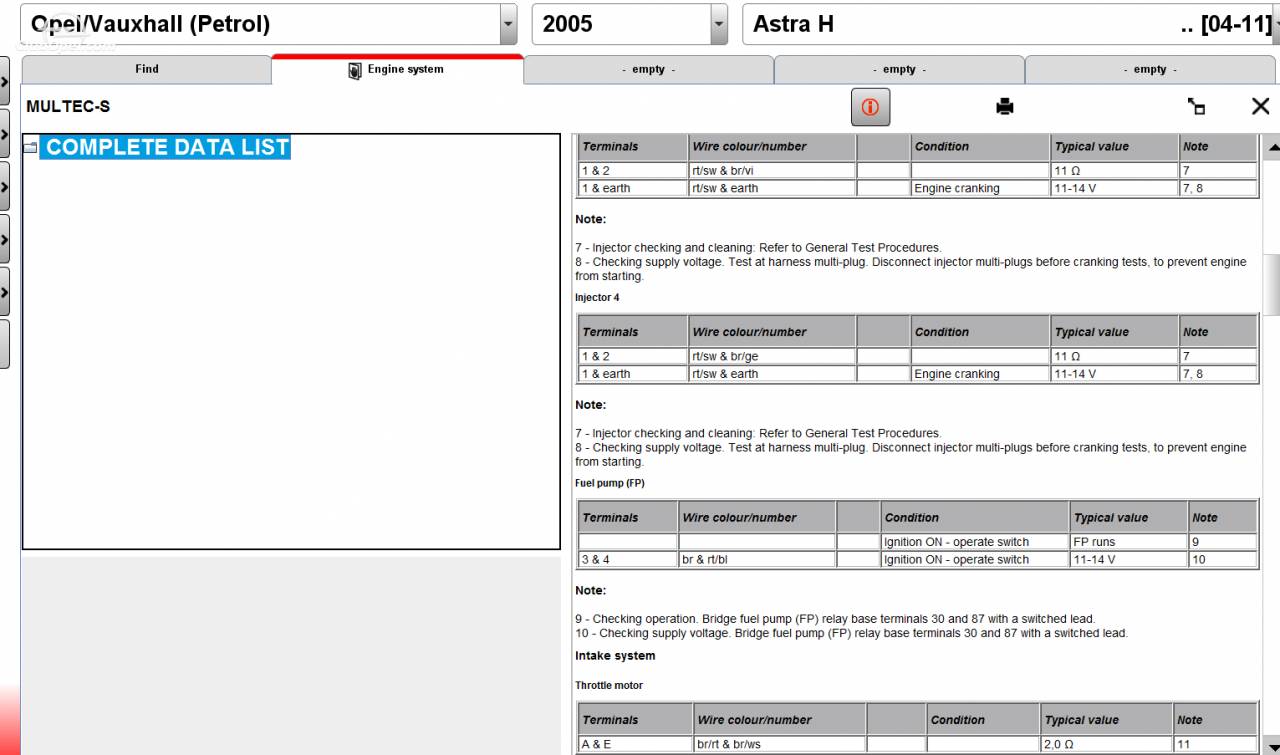Click the expand view icon
This screenshot has width=1280, height=755.
pos(1196,107)
